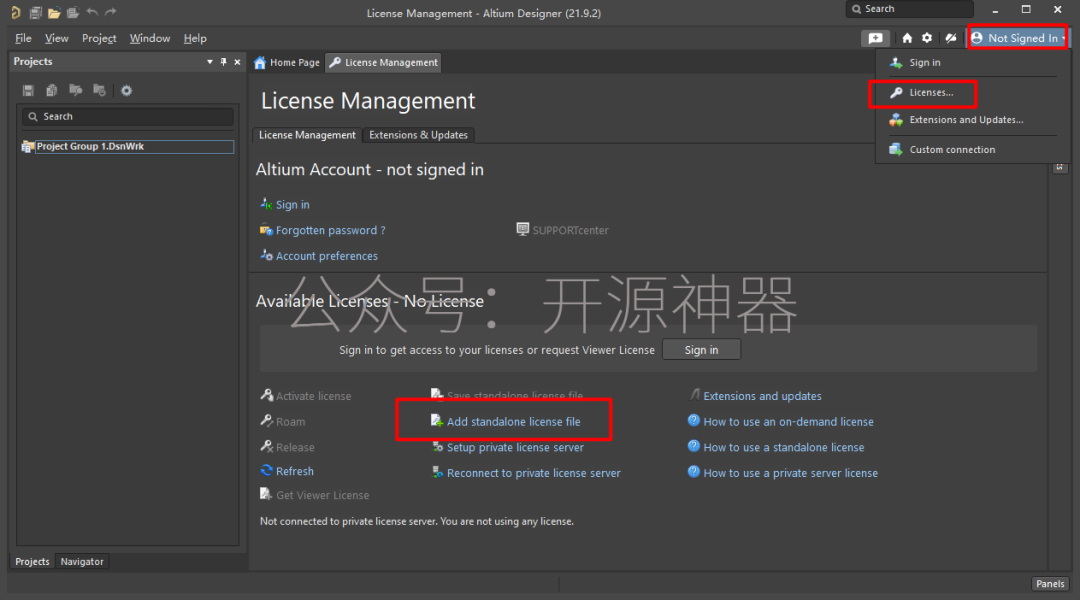Switch to the Projects bottom tab
The image size is (1080, 600).
32,561
